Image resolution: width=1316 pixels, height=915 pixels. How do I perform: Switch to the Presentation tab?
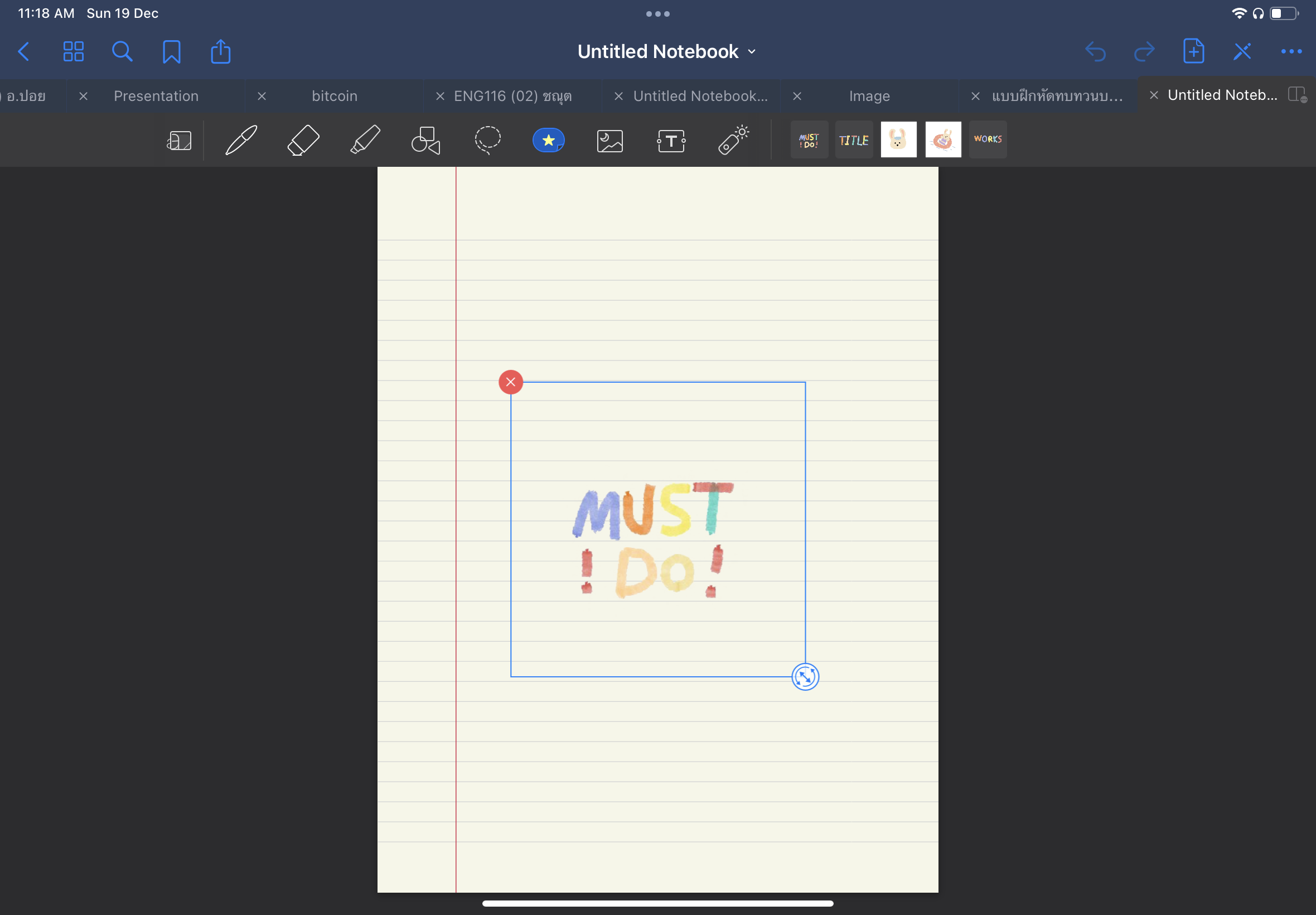point(156,96)
